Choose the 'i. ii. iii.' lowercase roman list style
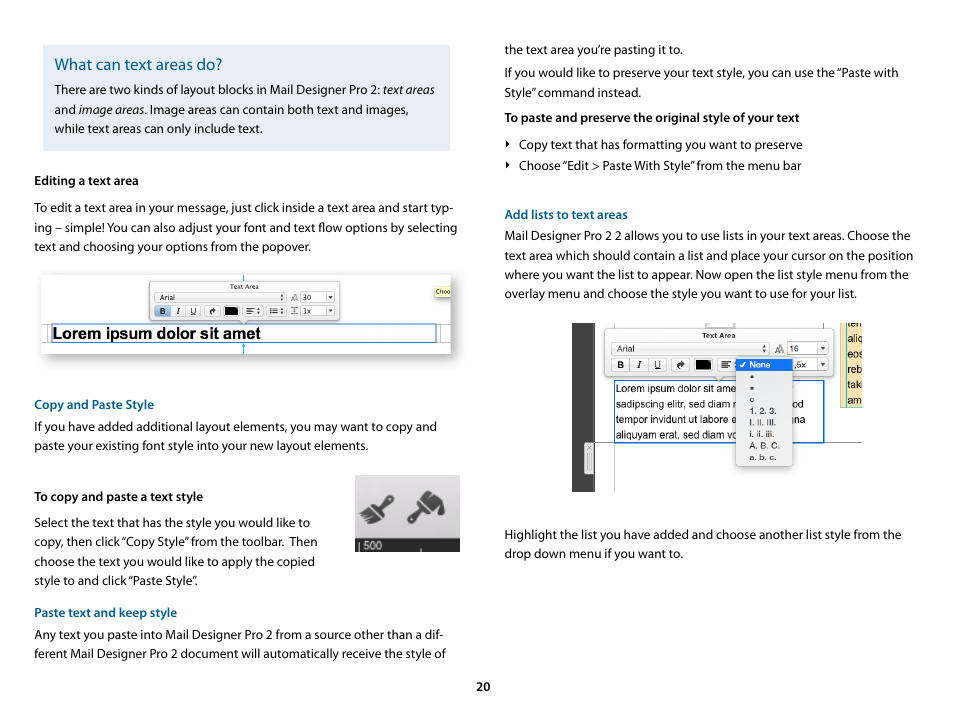The width and height of the screenshot is (954, 724). coord(764,434)
